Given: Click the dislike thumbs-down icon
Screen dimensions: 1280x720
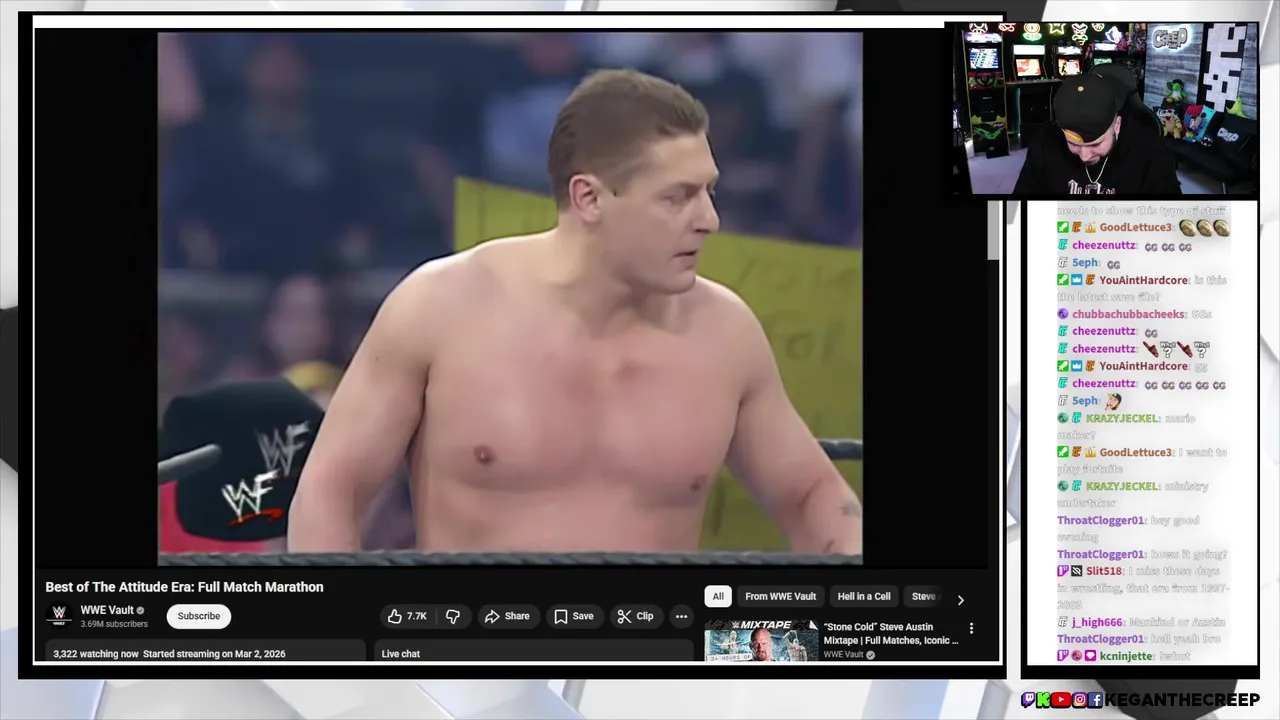Looking at the screenshot, I should tap(453, 616).
